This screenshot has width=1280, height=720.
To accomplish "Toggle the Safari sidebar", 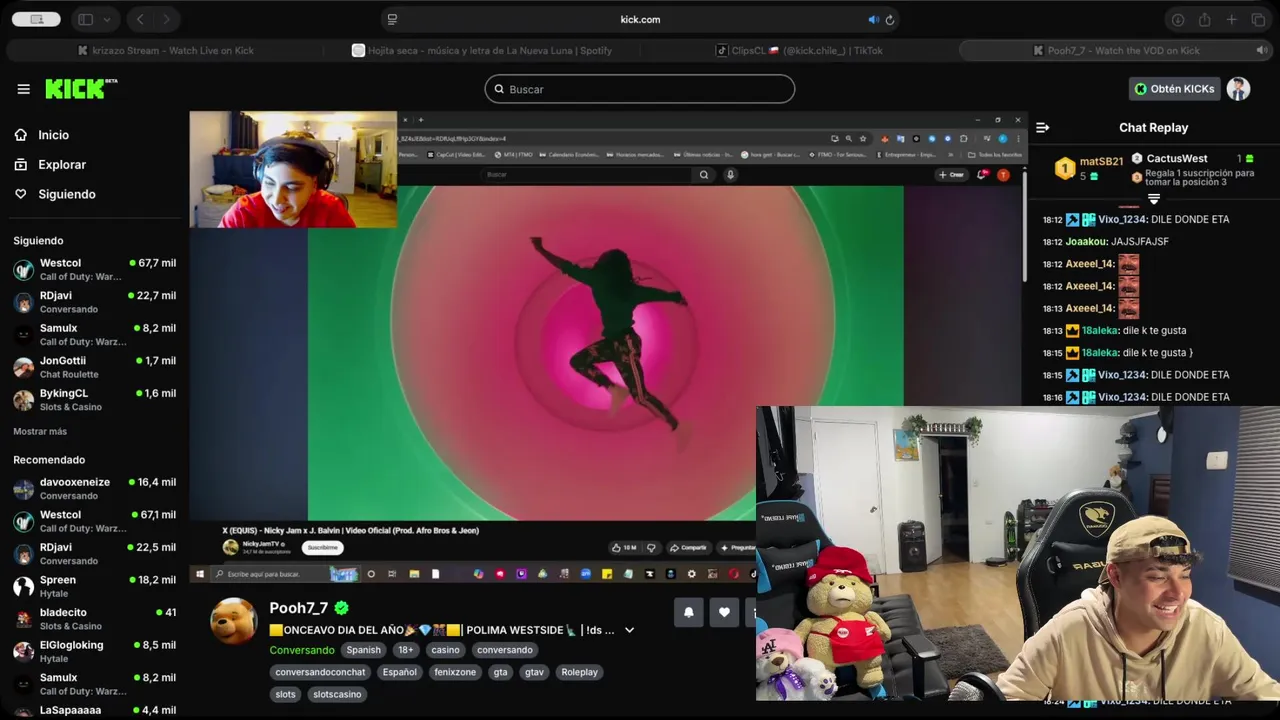I will pos(86,19).
